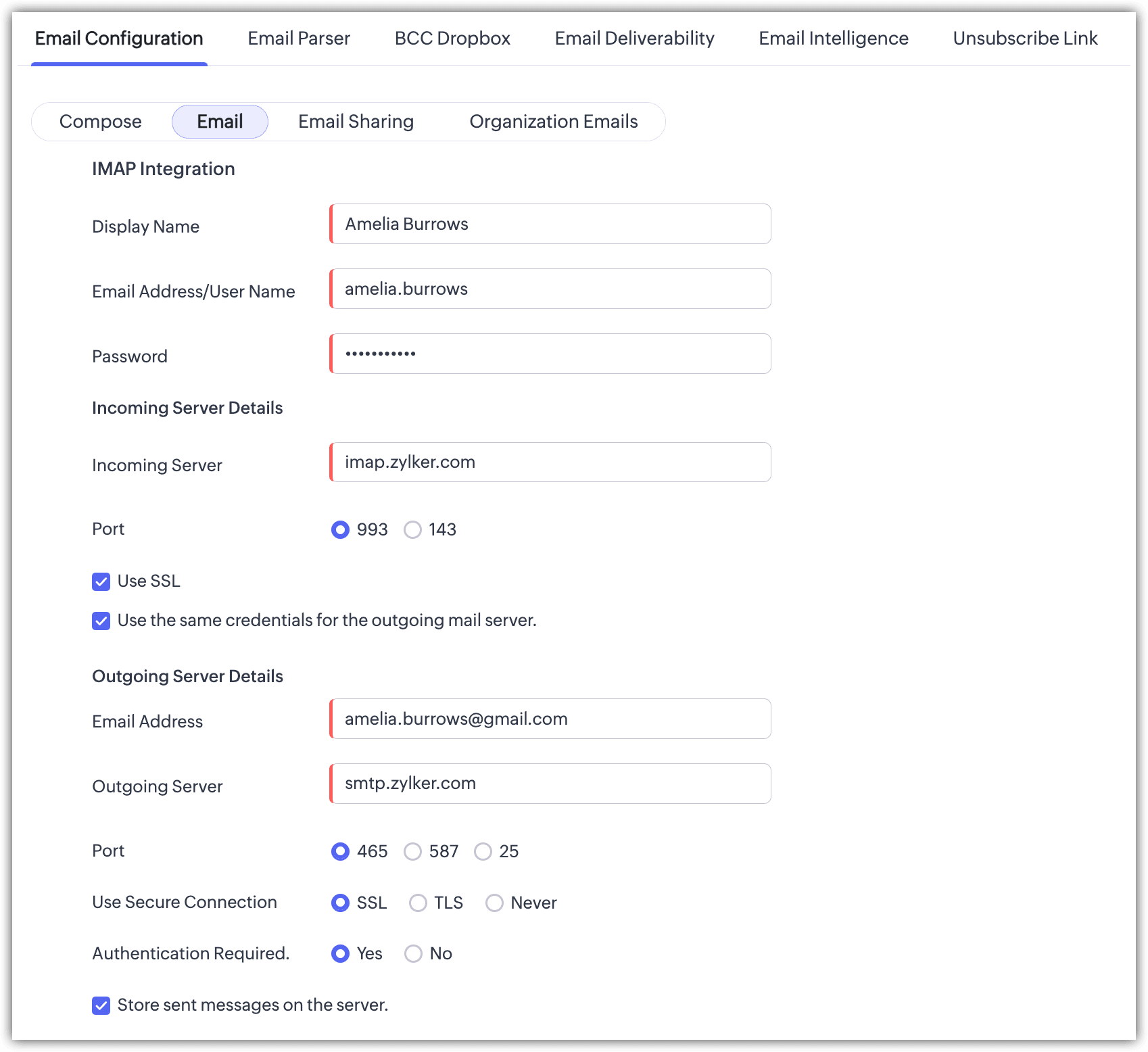Set Authentication Required to No
This screenshot has width=1148, height=1052.
point(413,954)
